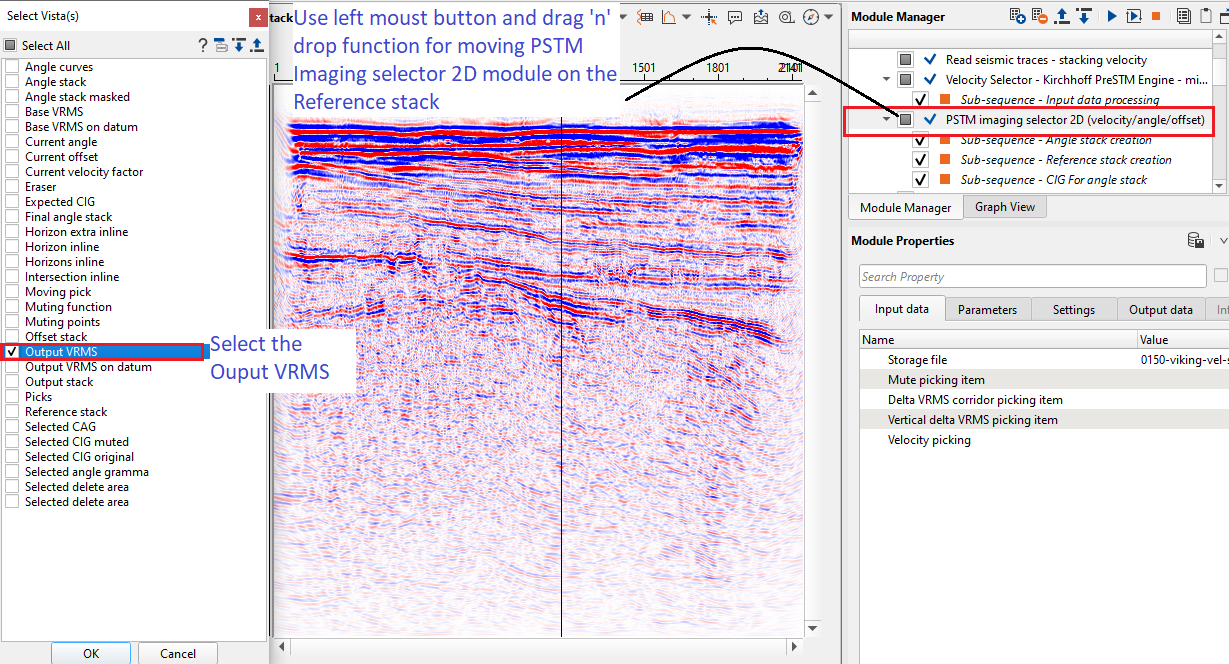Switch to the Graph View tab
The height and width of the screenshot is (664, 1229).
(1005, 207)
